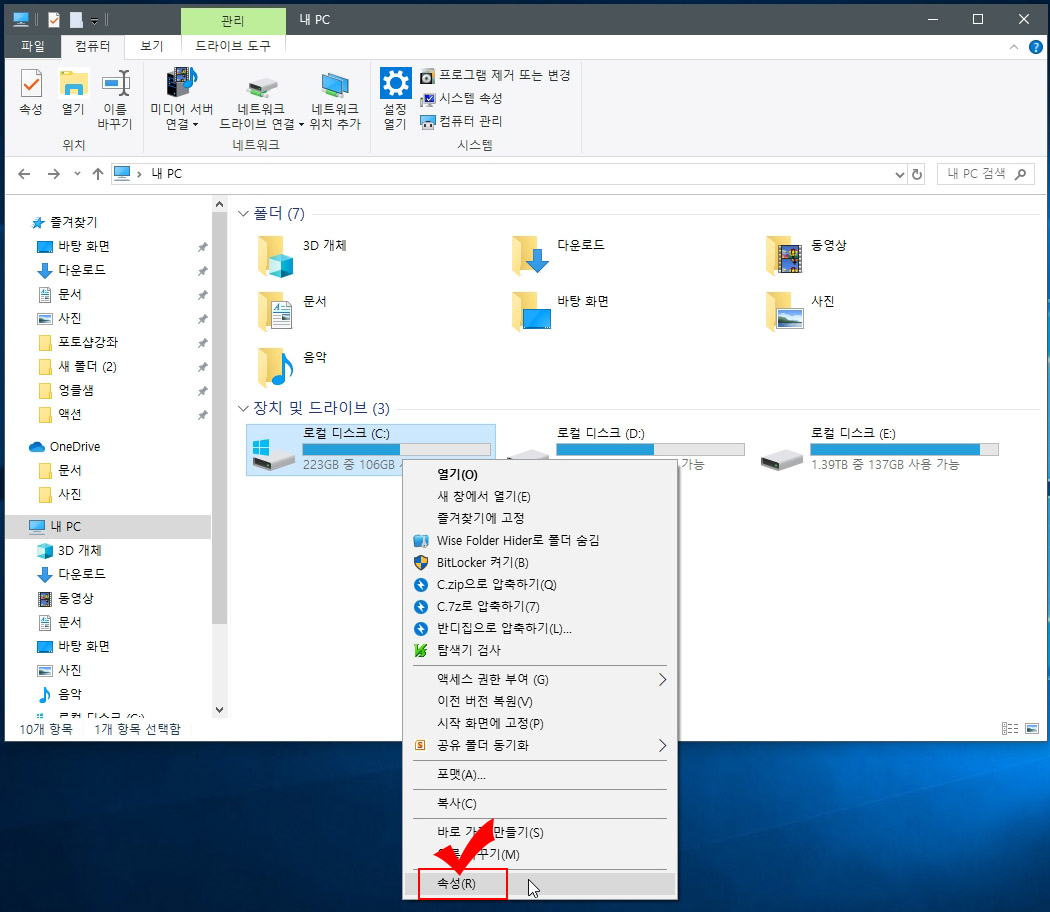This screenshot has height=912, width=1050.
Task: Open the address bar history dropdown
Action: point(899,173)
